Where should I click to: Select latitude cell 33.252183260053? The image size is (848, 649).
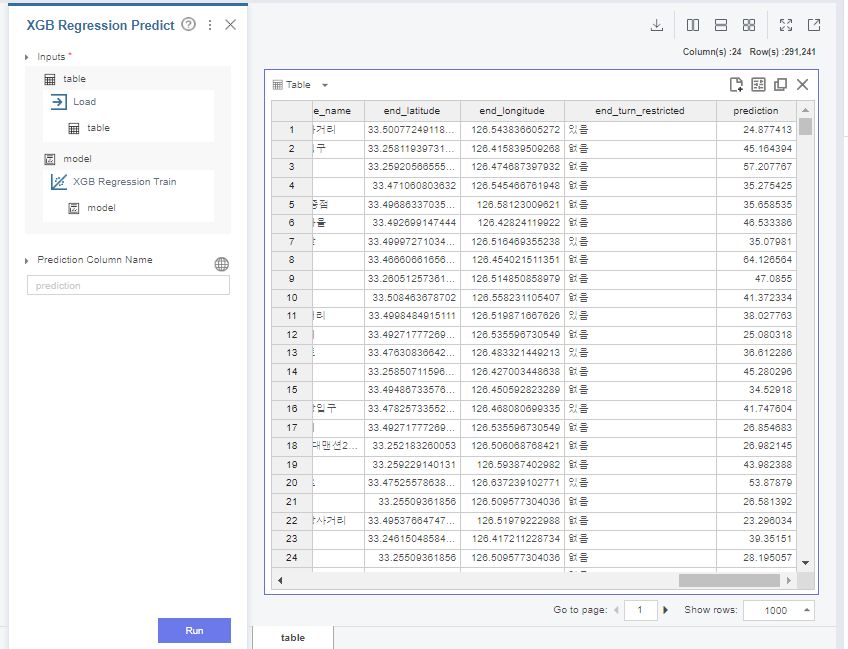coord(412,446)
